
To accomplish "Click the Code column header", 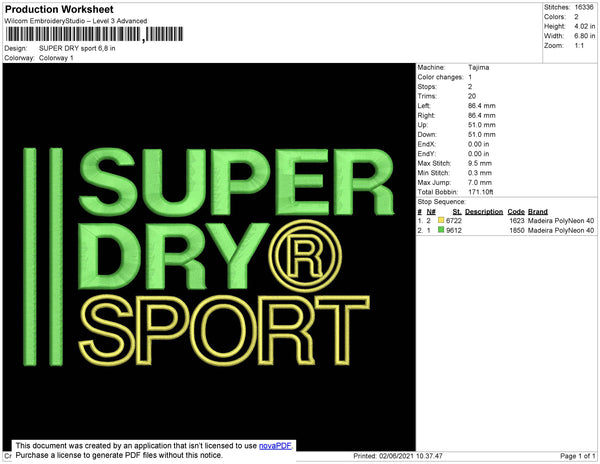I will (x=516, y=212).
